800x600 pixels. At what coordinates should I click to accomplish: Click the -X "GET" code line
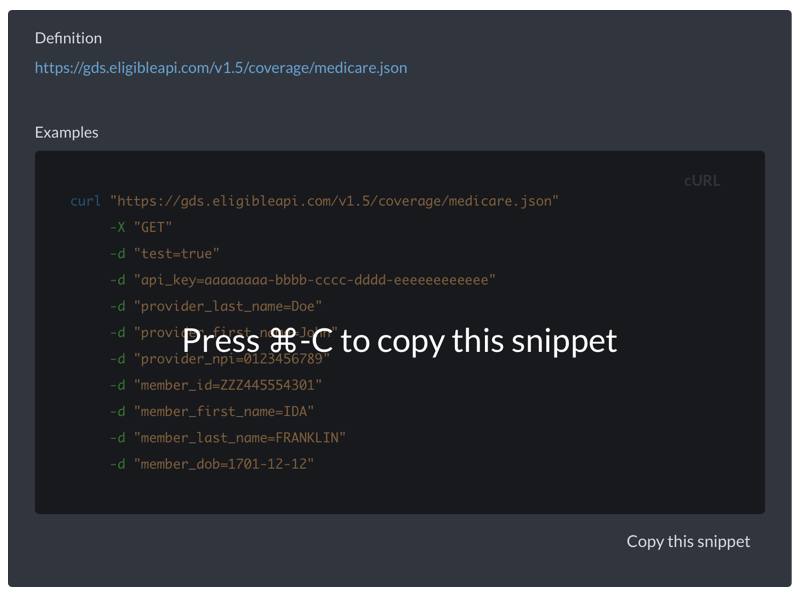pyautogui.click(x=141, y=227)
